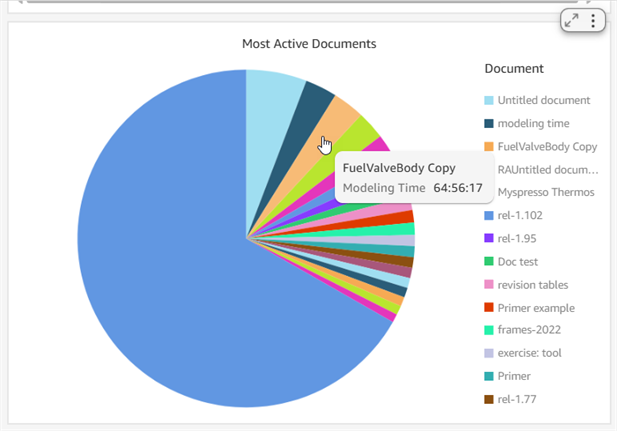Select RAUntitled docum... legend entry
The height and width of the screenshot is (431, 617).
point(547,170)
